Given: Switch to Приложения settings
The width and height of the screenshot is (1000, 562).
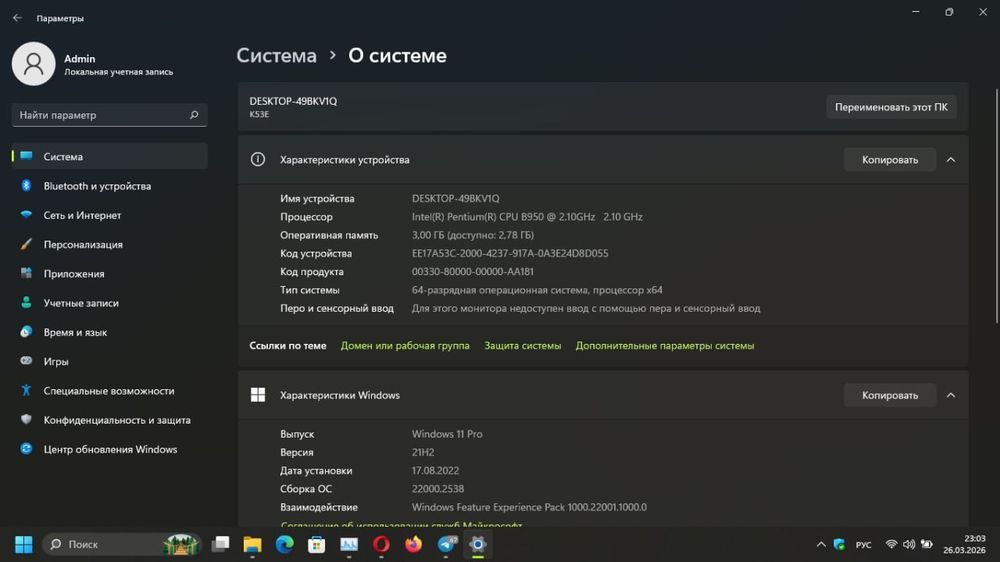Looking at the screenshot, I should [x=110, y=274].
